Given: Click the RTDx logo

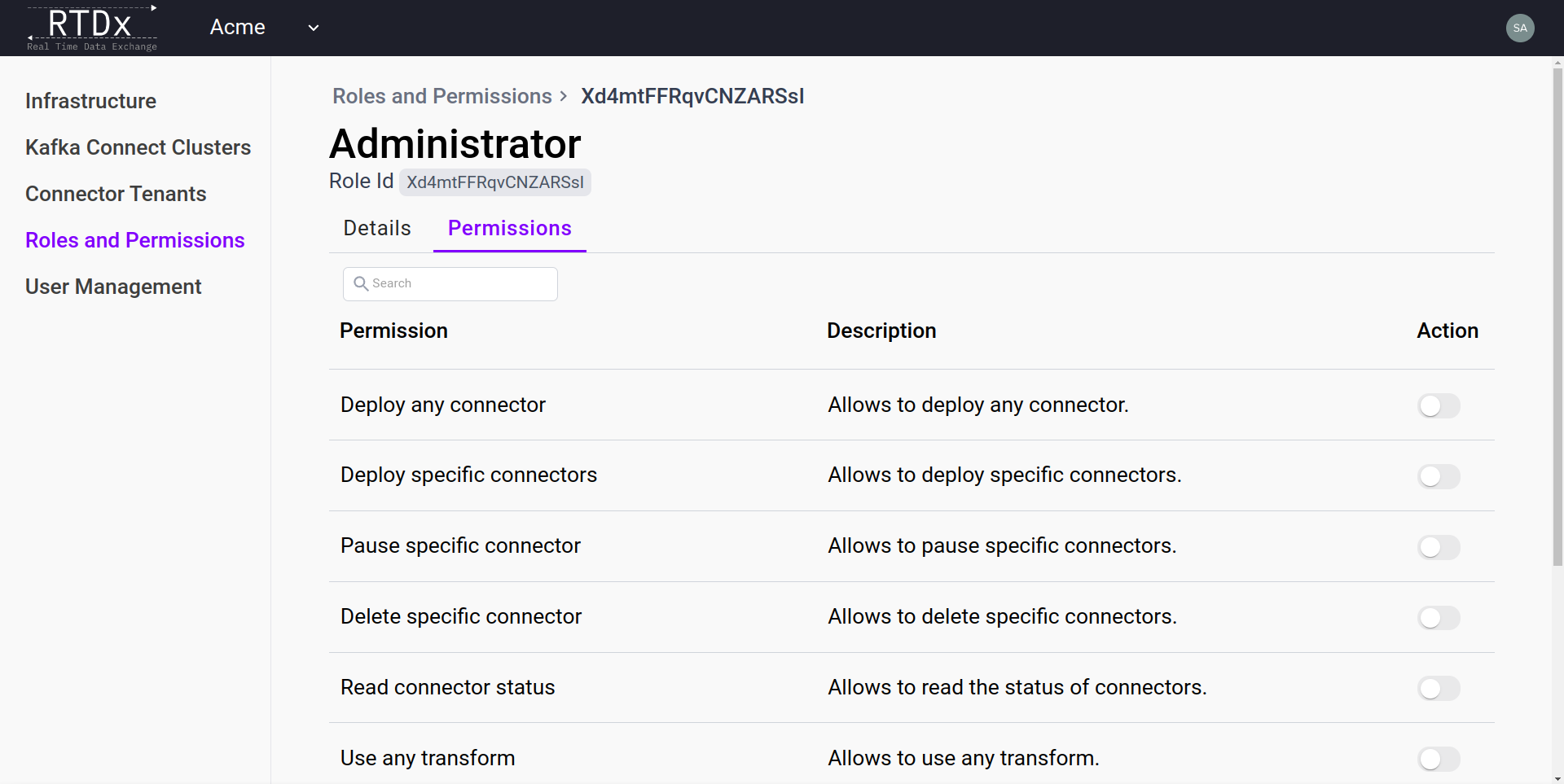Looking at the screenshot, I should pyautogui.click(x=91, y=28).
